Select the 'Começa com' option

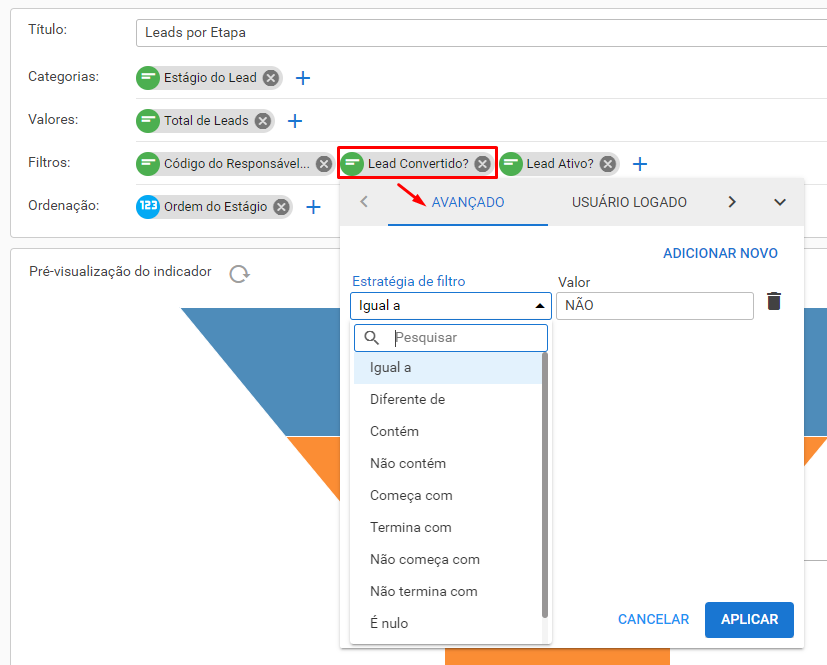coord(448,496)
